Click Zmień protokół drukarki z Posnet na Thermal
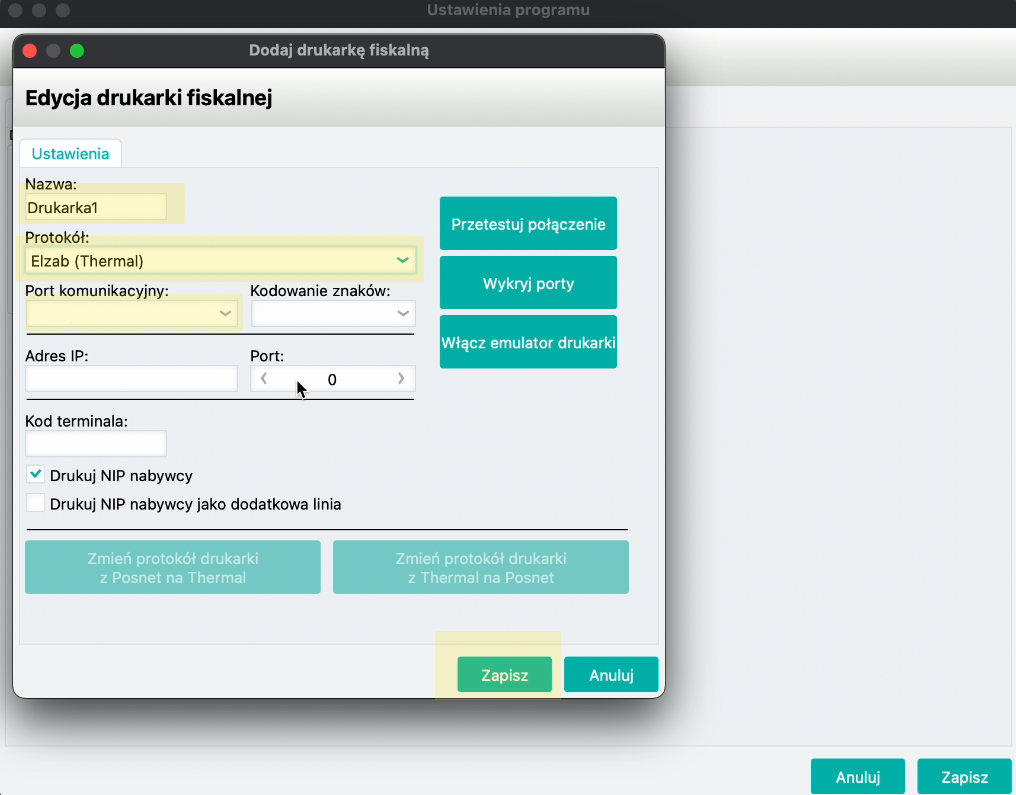This screenshot has height=795, width=1016. pos(173,567)
